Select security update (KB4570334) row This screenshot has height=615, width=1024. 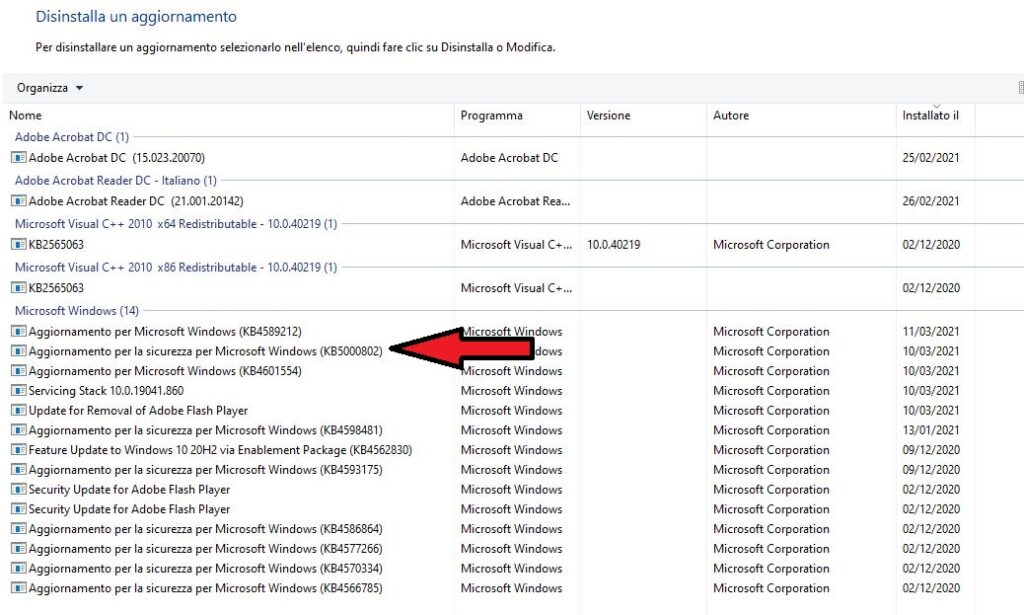pyautogui.click(x=206, y=569)
